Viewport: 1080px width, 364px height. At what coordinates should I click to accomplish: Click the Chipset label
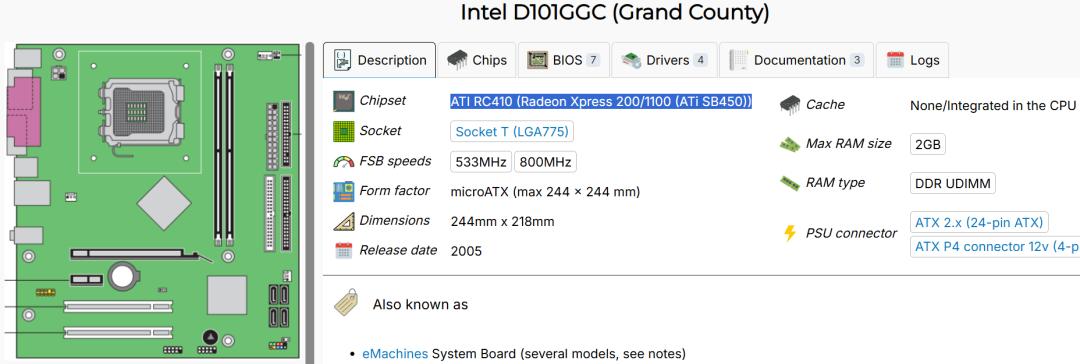point(382,101)
